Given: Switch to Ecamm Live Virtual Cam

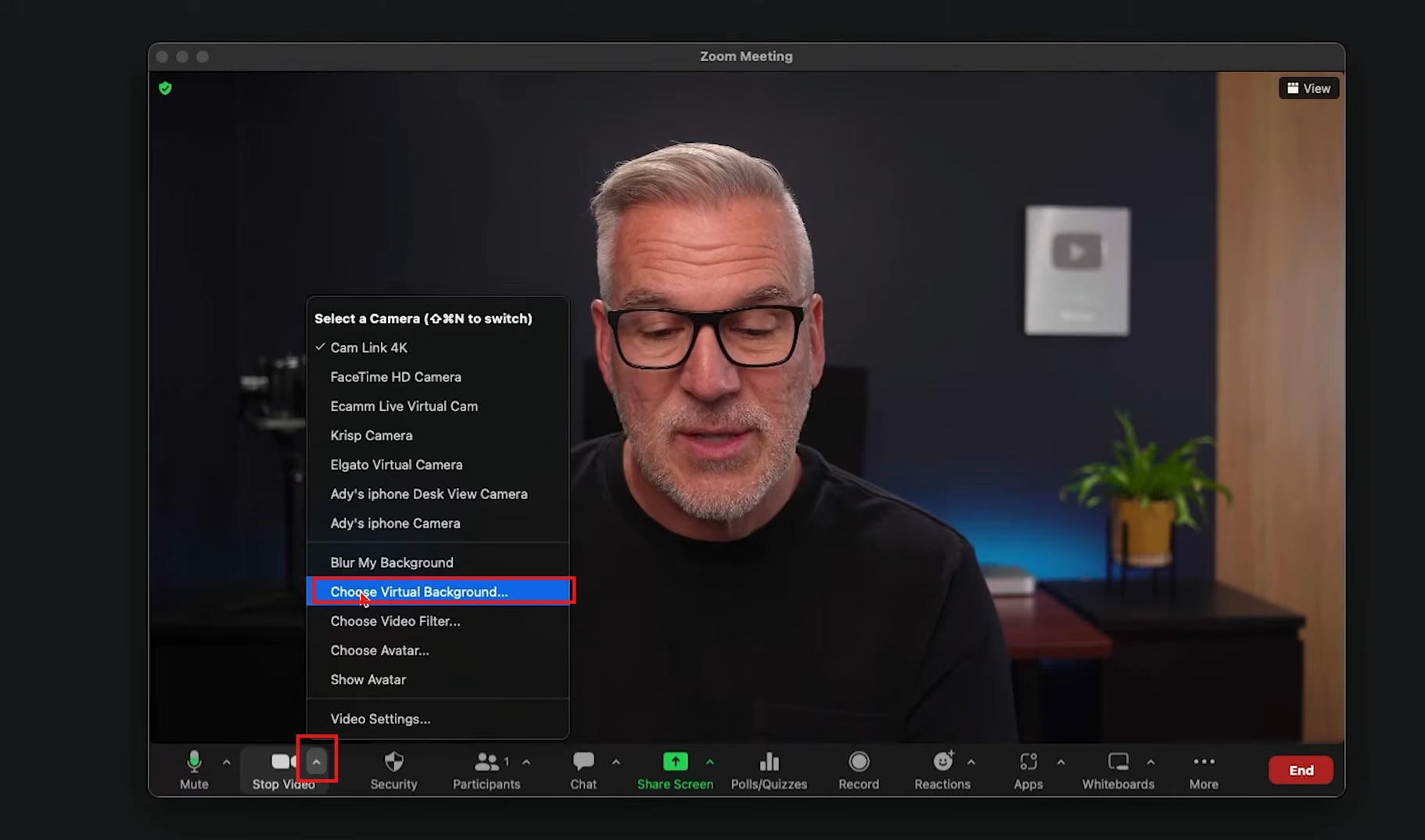Looking at the screenshot, I should click(x=438, y=406).
